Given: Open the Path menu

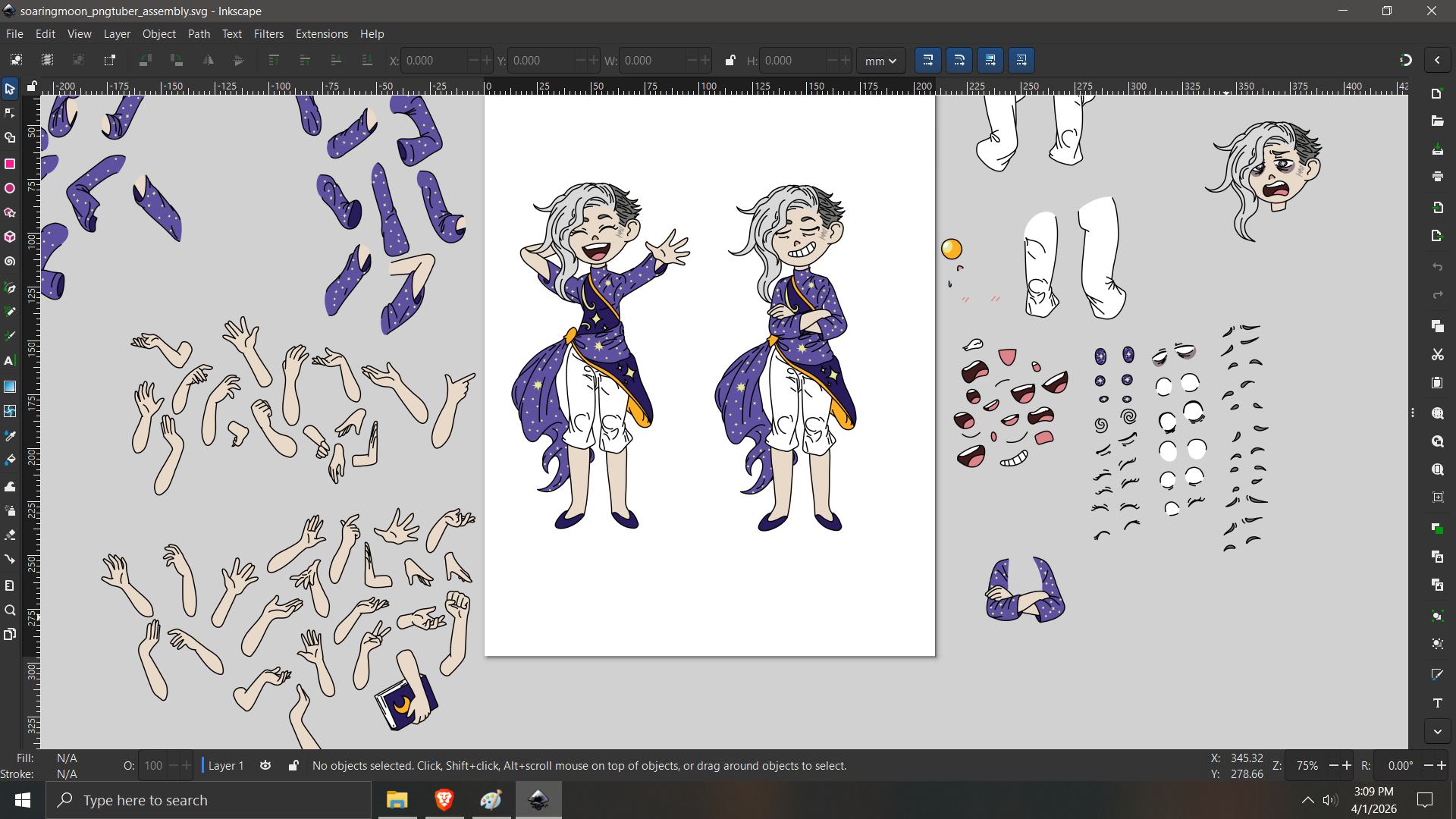Looking at the screenshot, I should pos(199,34).
